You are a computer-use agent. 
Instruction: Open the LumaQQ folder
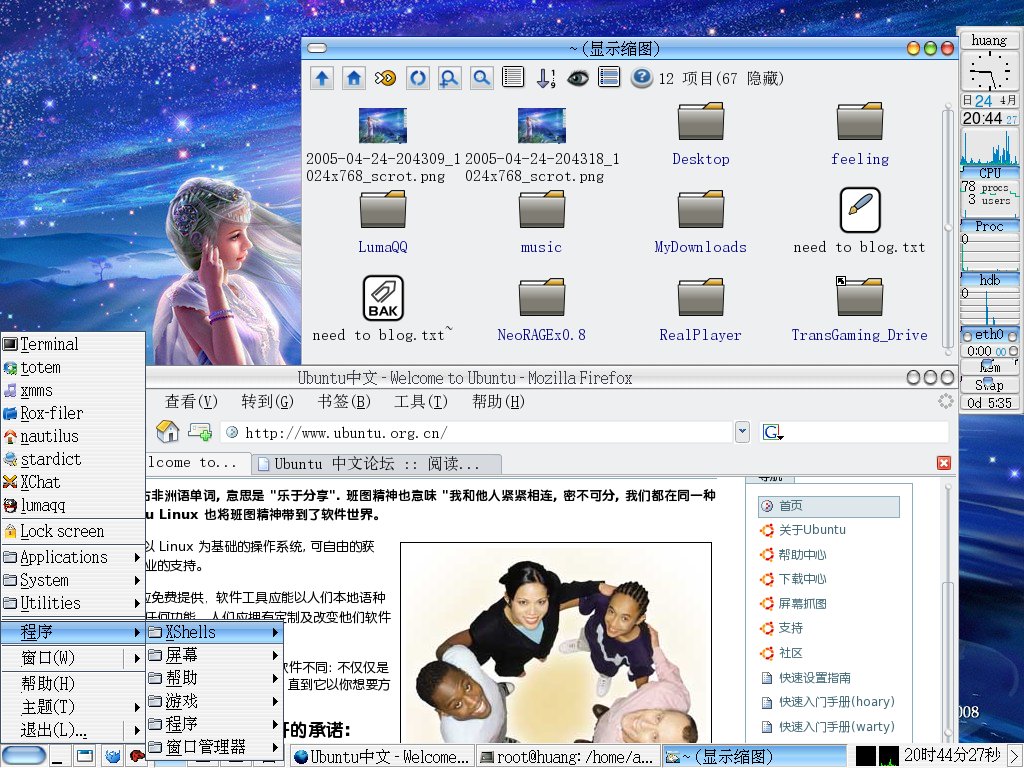click(x=383, y=223)
